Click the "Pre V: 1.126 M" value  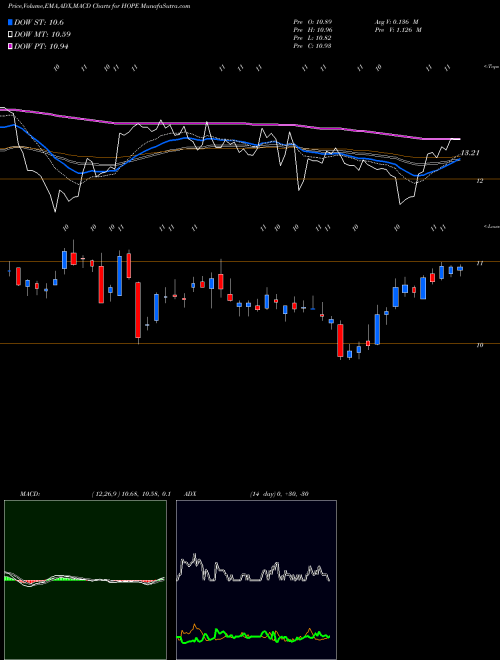[398, 30]
